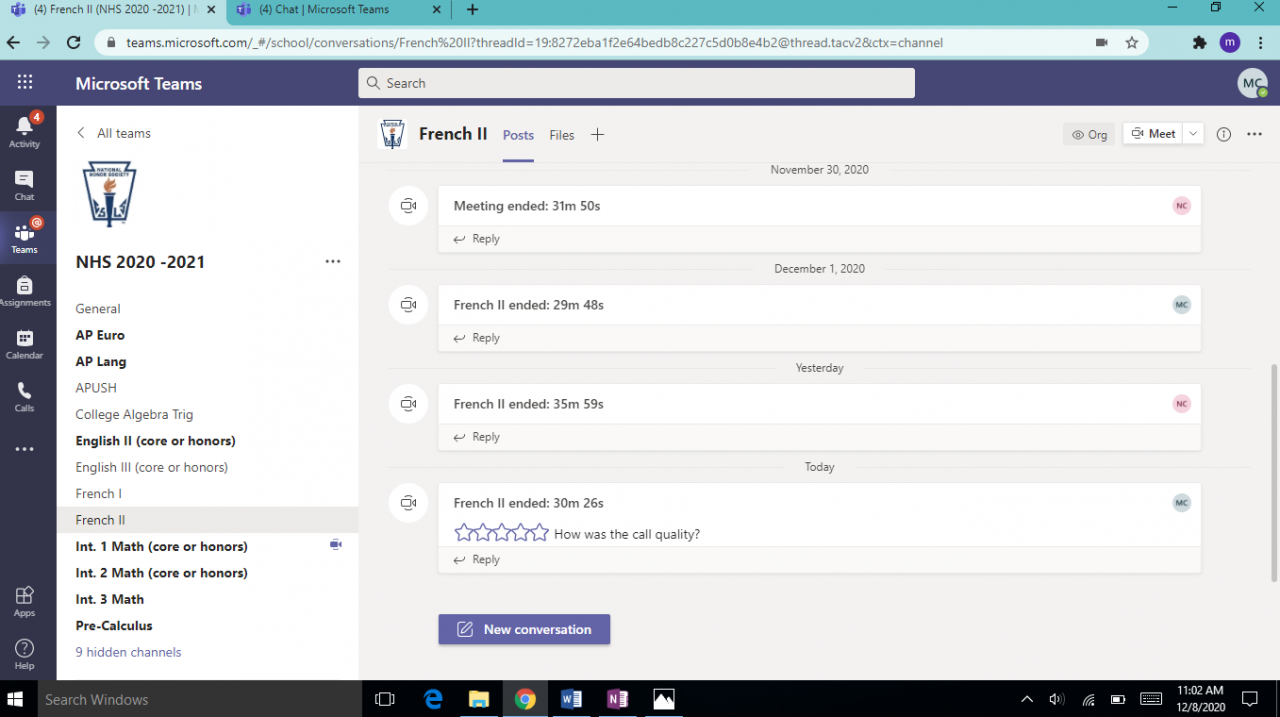
Task: Bookmark this page with the star icon
Action: pyautogui.click(x=1132, y=43)
